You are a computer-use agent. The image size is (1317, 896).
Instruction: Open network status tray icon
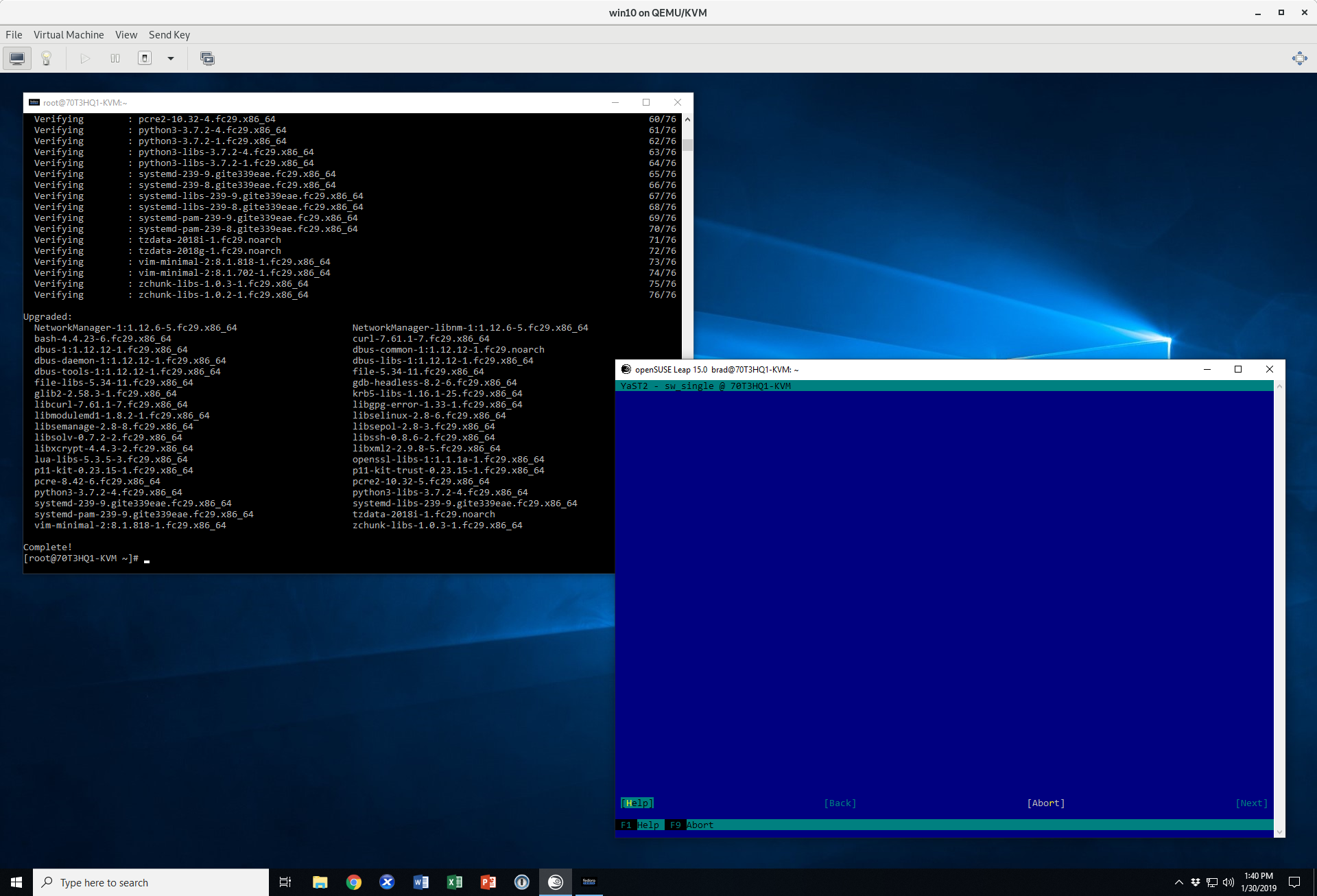coord(1212,882)
